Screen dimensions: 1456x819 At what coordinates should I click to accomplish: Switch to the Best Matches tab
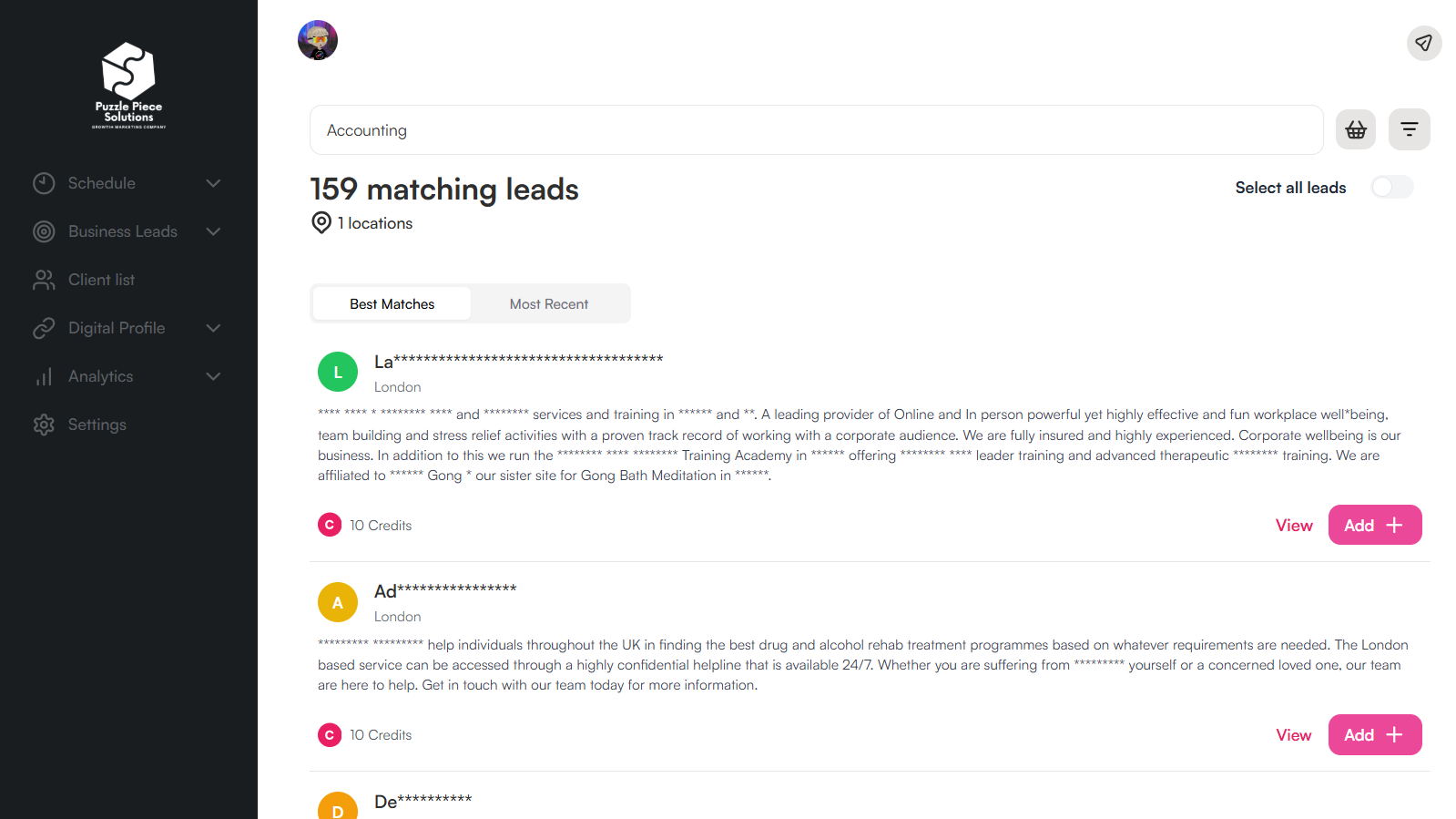[392, 304]
